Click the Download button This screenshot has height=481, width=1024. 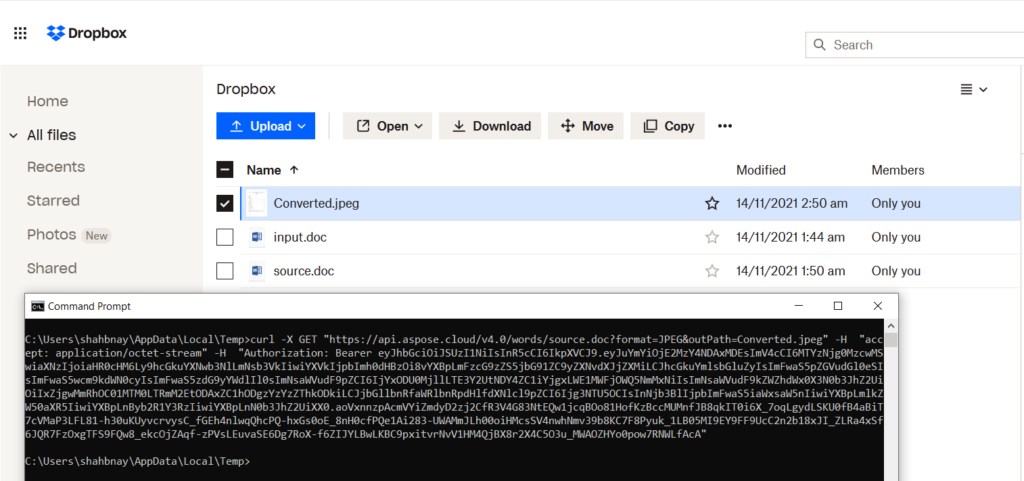point(491,126)
